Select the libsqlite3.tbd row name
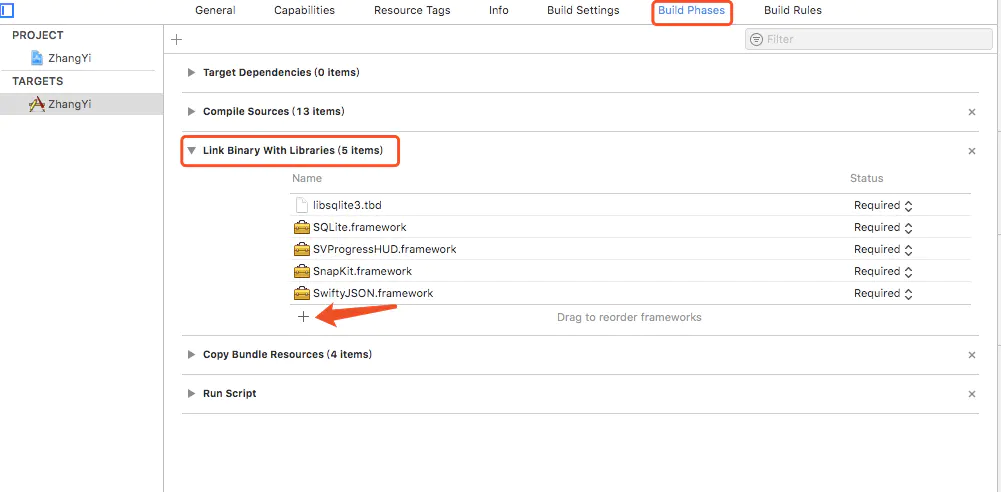The image size is (1001, 492). [347, 205]
